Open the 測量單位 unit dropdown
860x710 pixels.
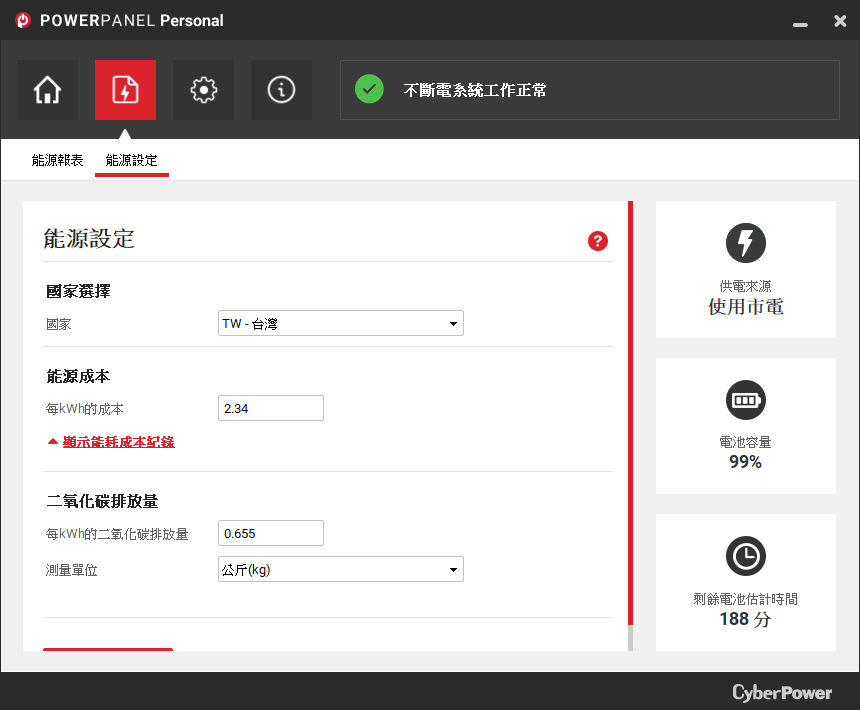[x=341, y=569]
